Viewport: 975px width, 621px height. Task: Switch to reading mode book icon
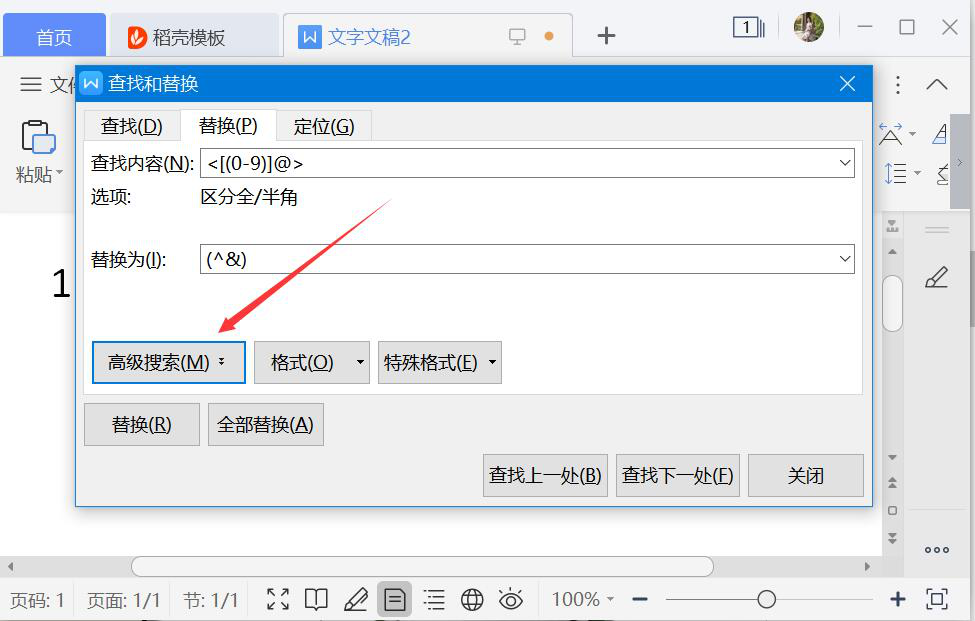pyautogui.click(x=317, y=599)
